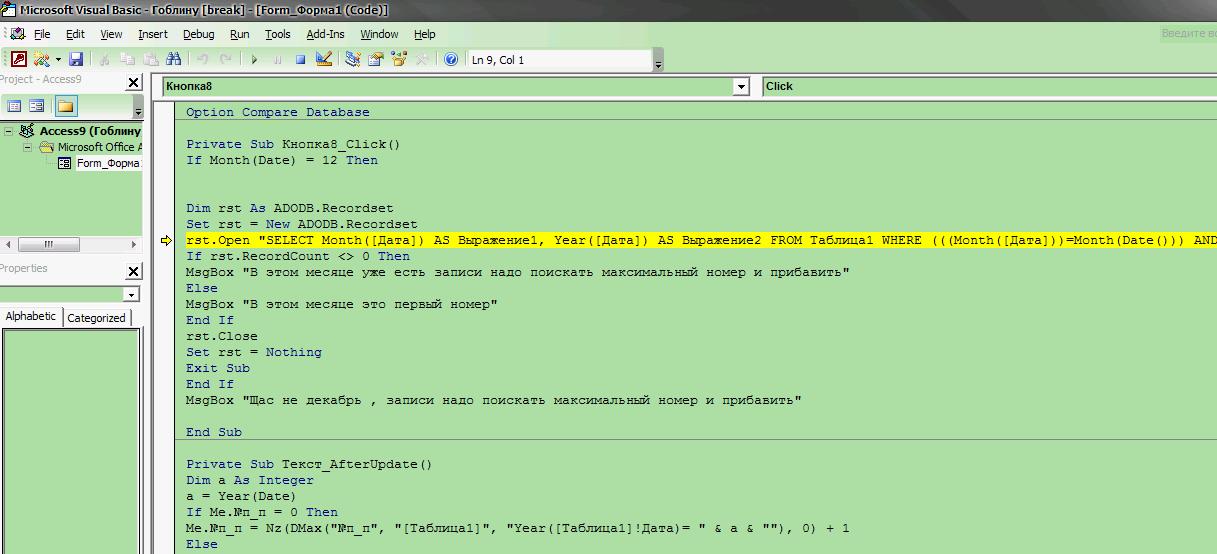Screen dimensions: 1217x554
Task: Switch to the Categorized tab
Action: (x=96, y=318)
